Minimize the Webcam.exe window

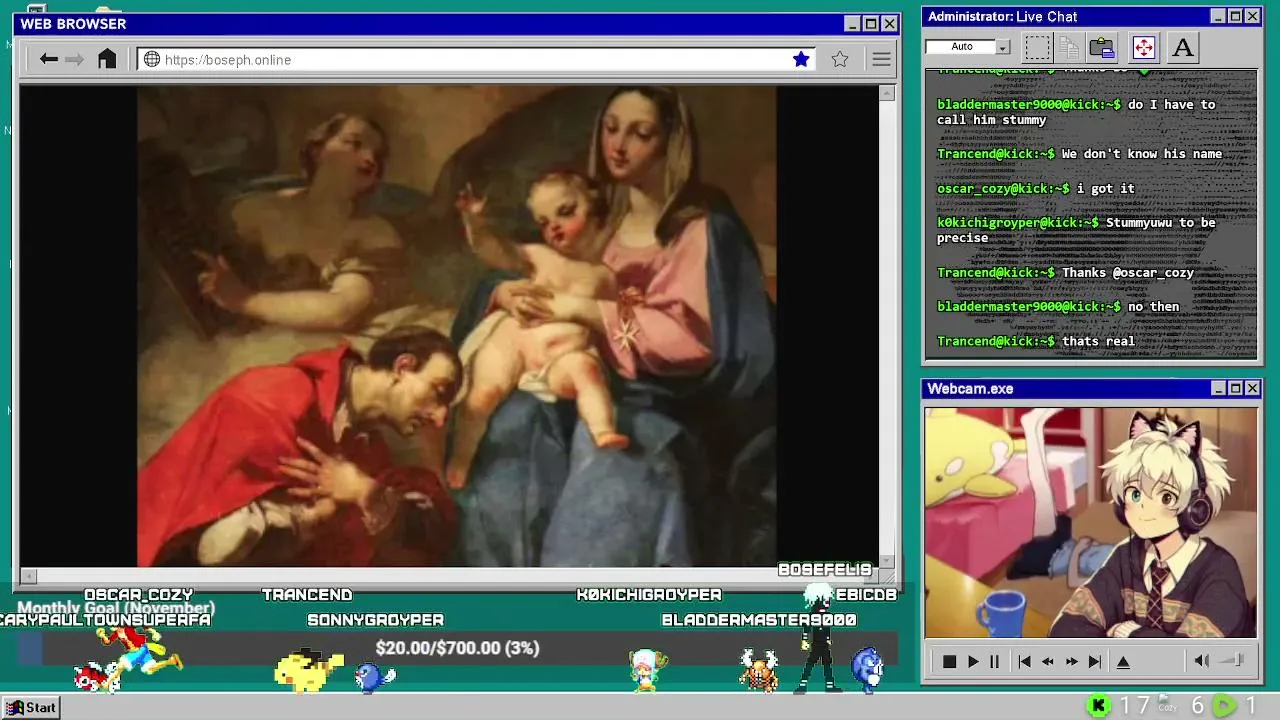pyautogui.click(x=1218, y=388)
